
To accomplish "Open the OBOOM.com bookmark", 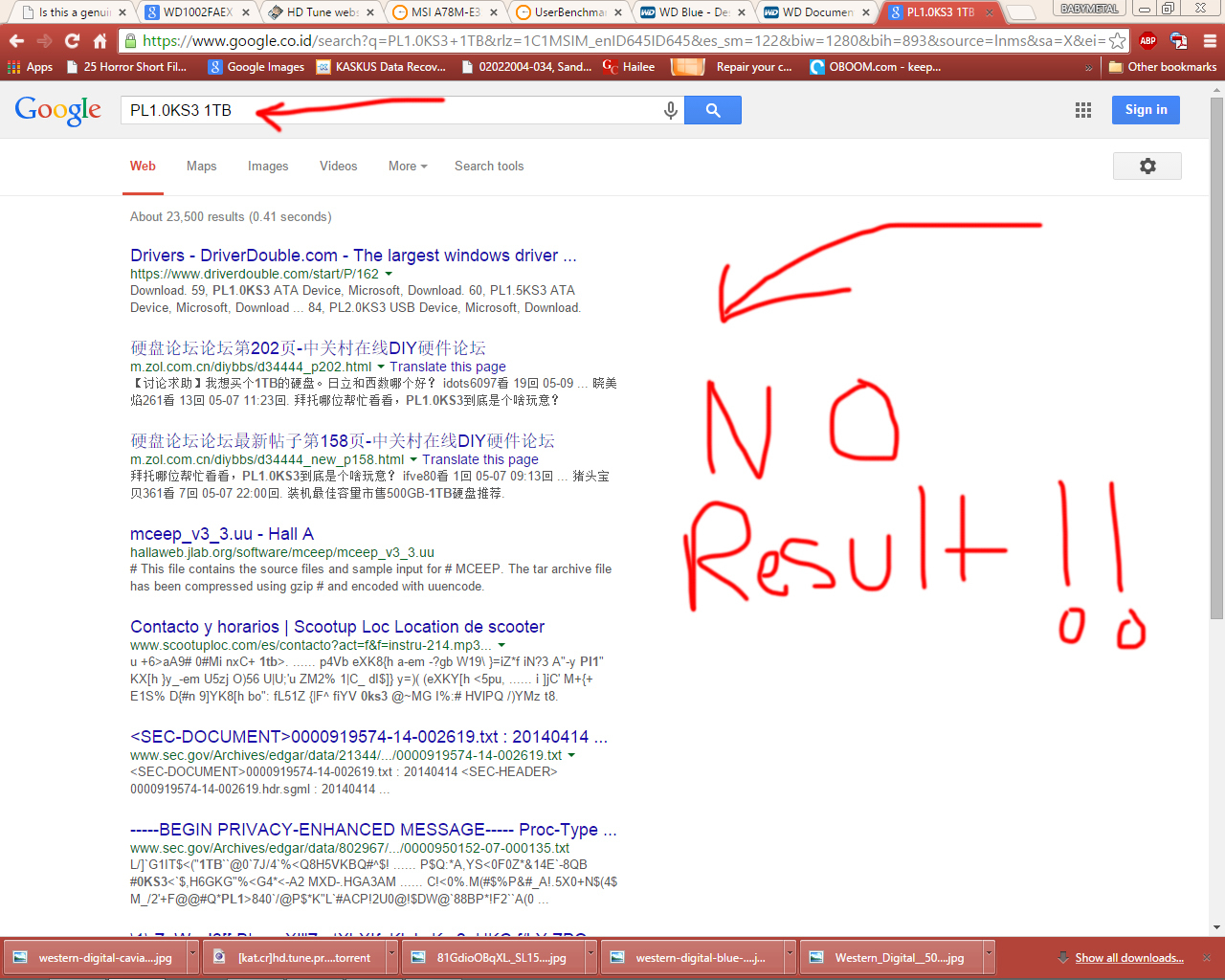I will tap(875, 67).
